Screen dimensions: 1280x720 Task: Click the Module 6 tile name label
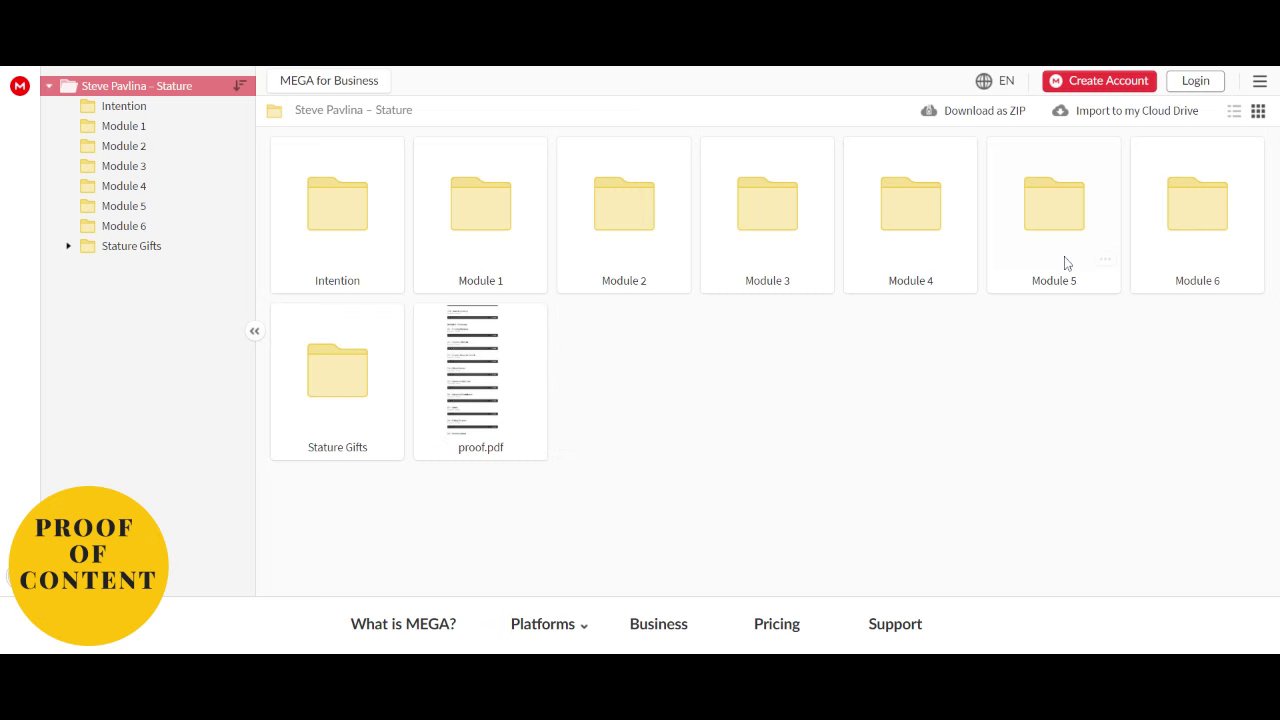[x=1197, y=281]
